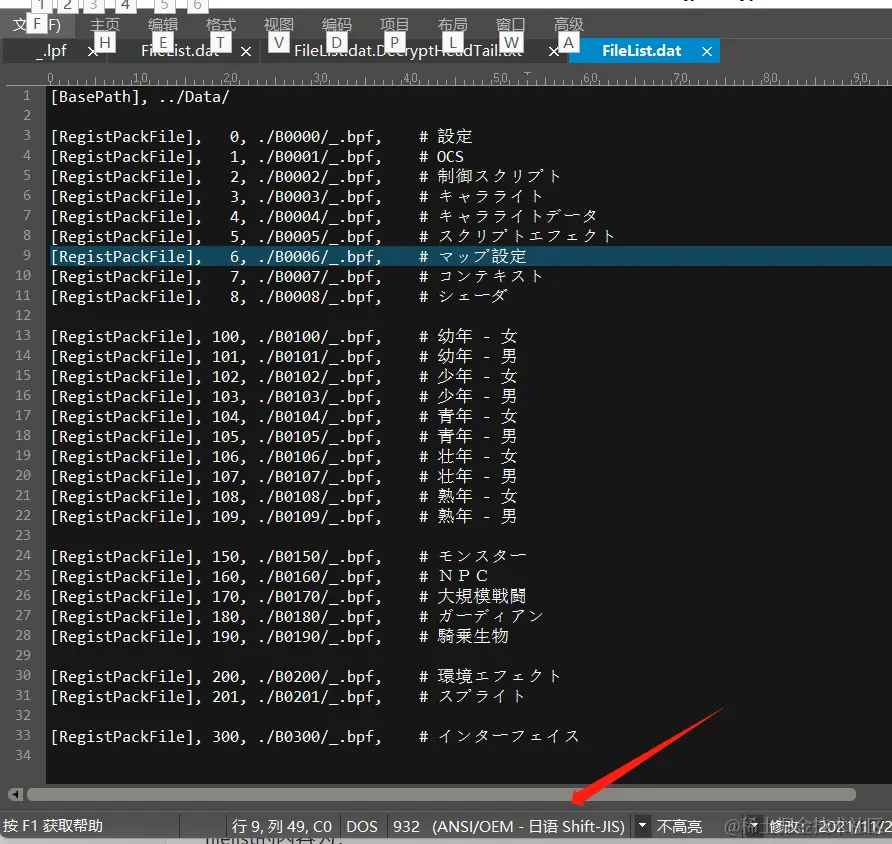This screenshot has height=844, width=892.
Task: Click the # コンテキスト comment
Action: (x=481, y=276)
